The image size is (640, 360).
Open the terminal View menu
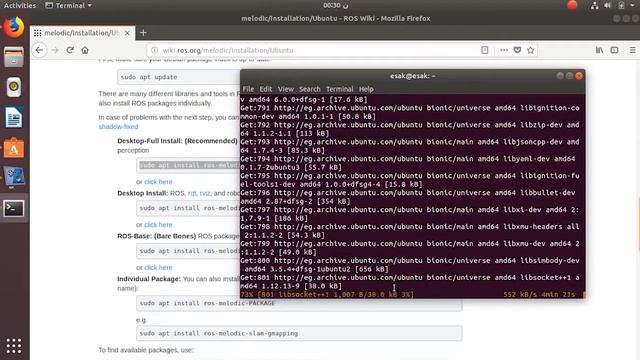click(286, 89)
